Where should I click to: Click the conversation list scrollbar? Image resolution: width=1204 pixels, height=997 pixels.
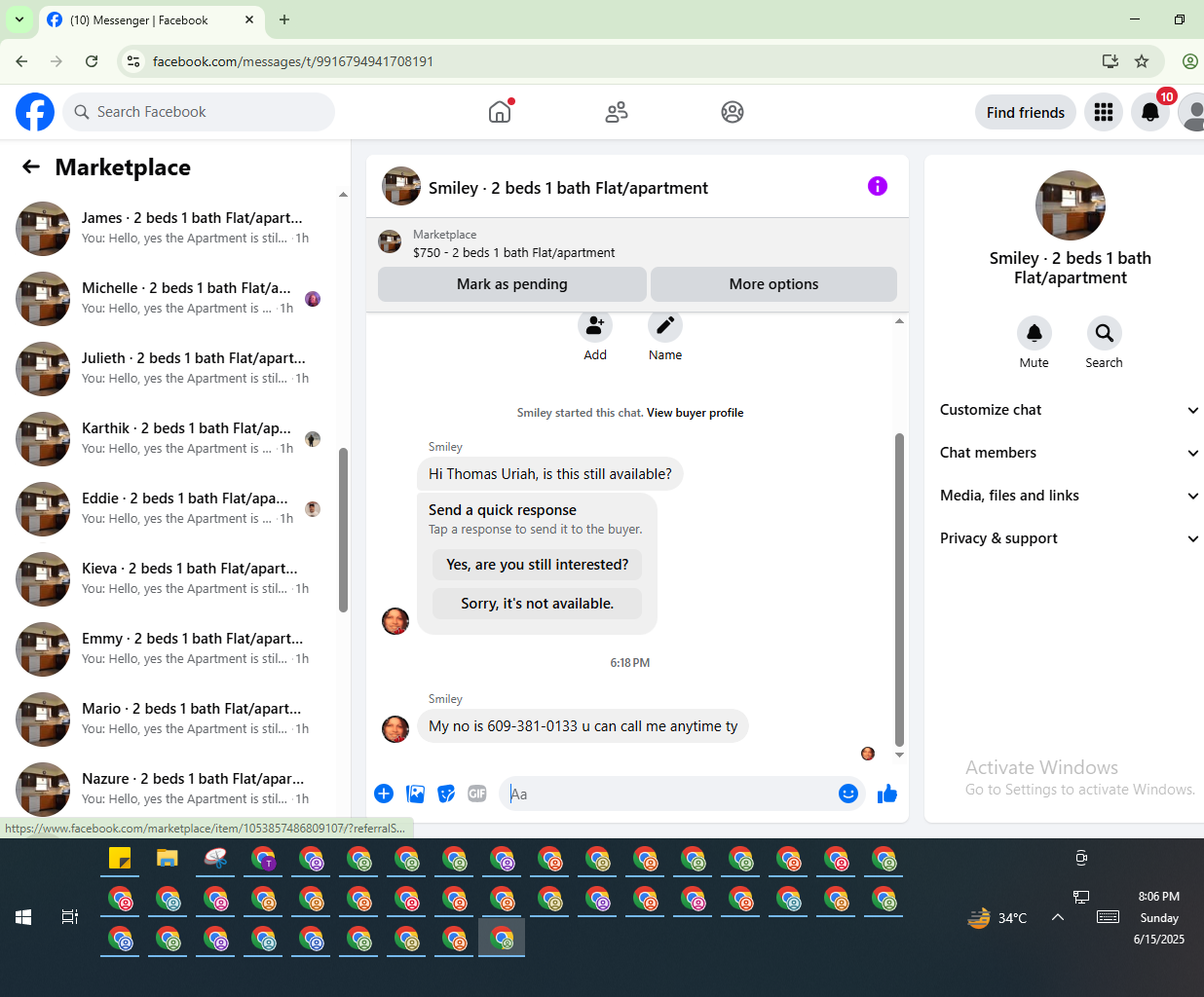point(343,530)
